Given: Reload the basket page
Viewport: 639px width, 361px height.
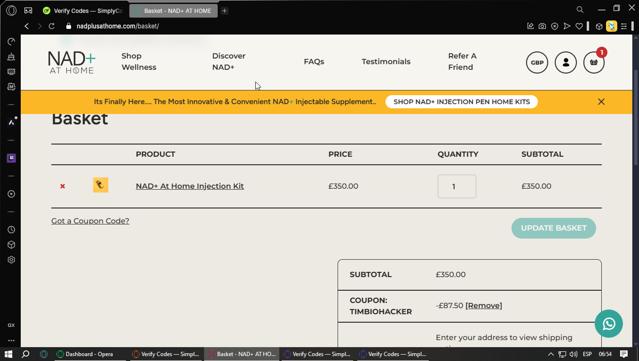Looking at the screenshot, I should pyautogui.click(x=51, y=26).
